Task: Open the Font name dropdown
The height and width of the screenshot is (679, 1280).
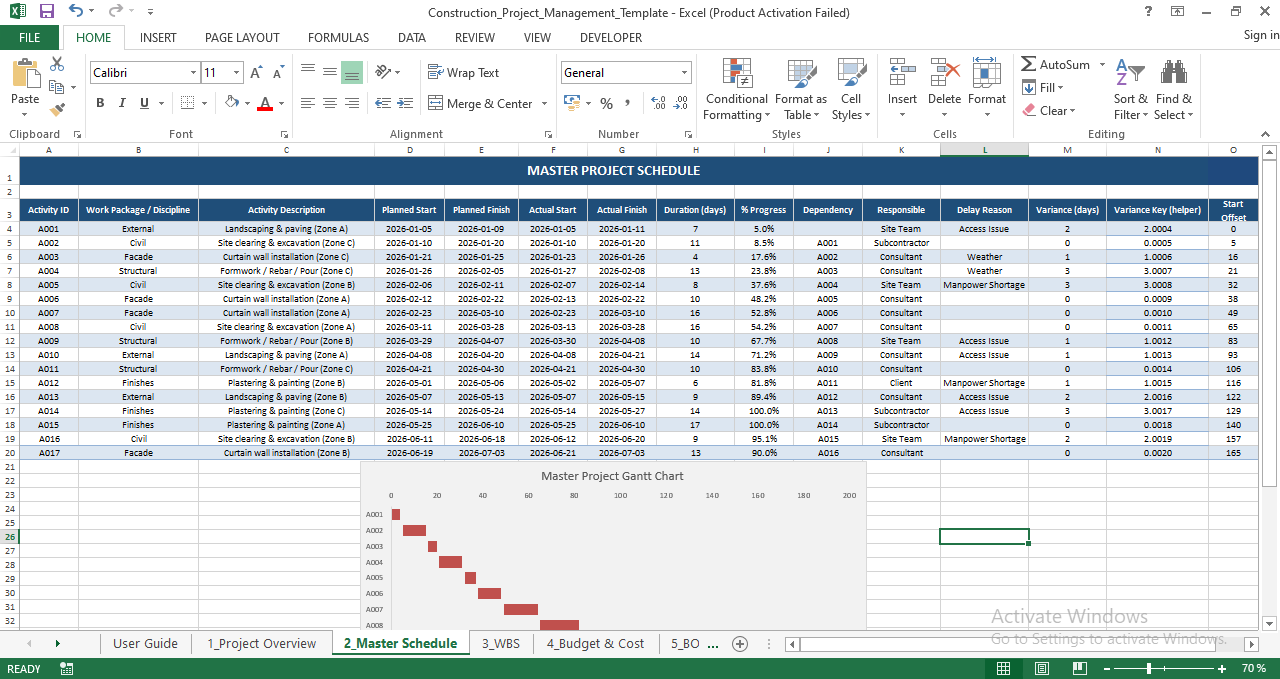Action: 196,72
